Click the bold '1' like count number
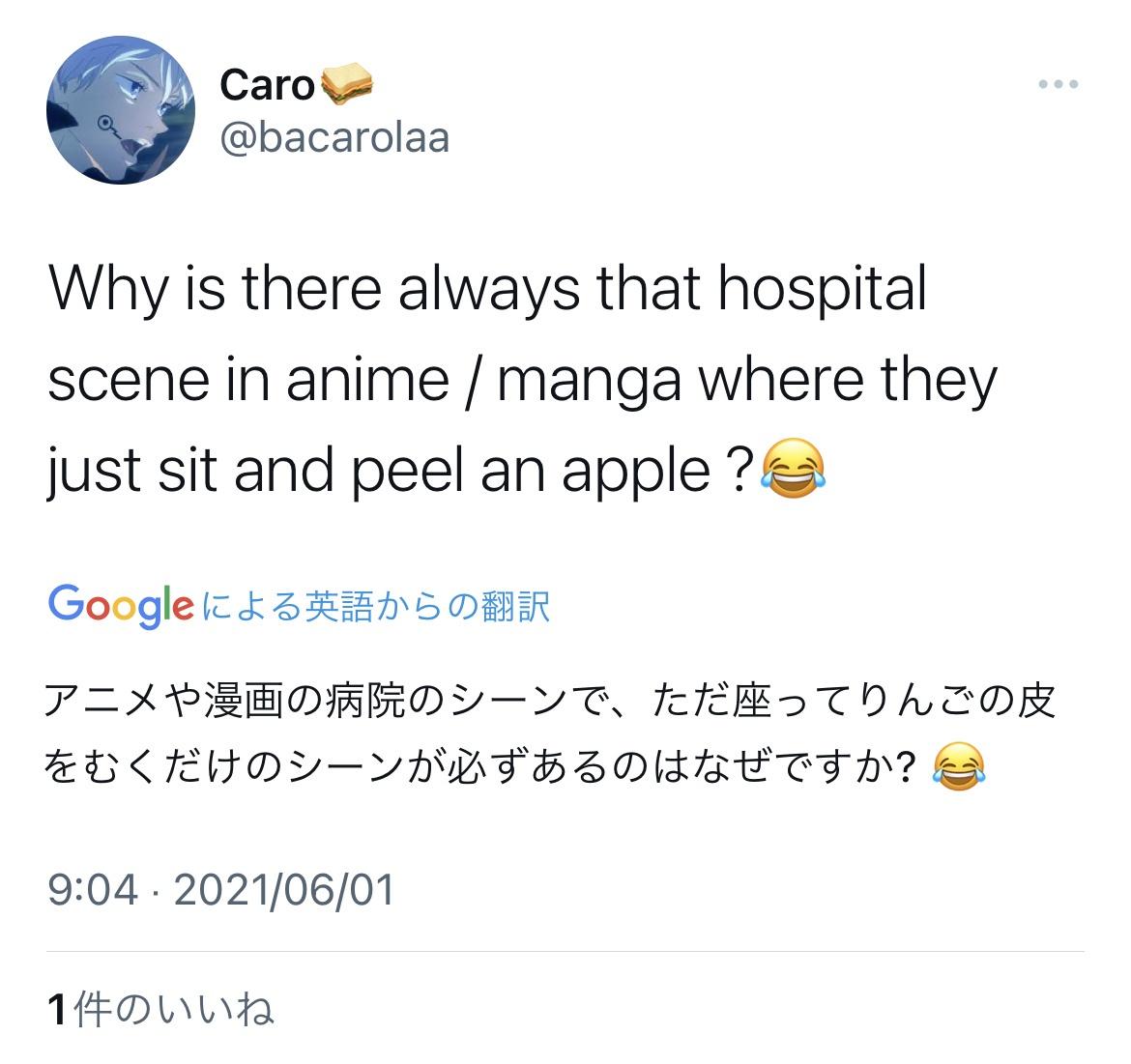This screenshot has width=1131, height=1064. [58, 1010]
